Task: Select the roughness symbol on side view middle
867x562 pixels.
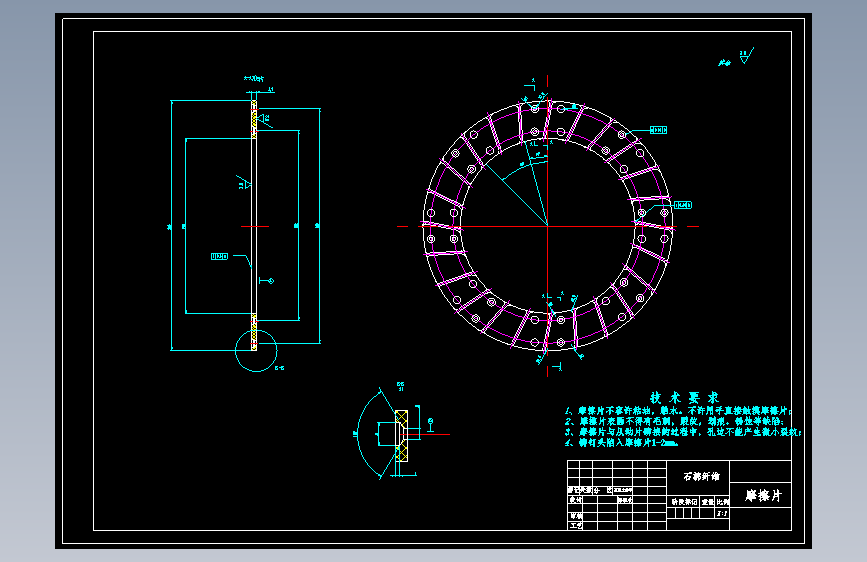Action: (244, 183)
